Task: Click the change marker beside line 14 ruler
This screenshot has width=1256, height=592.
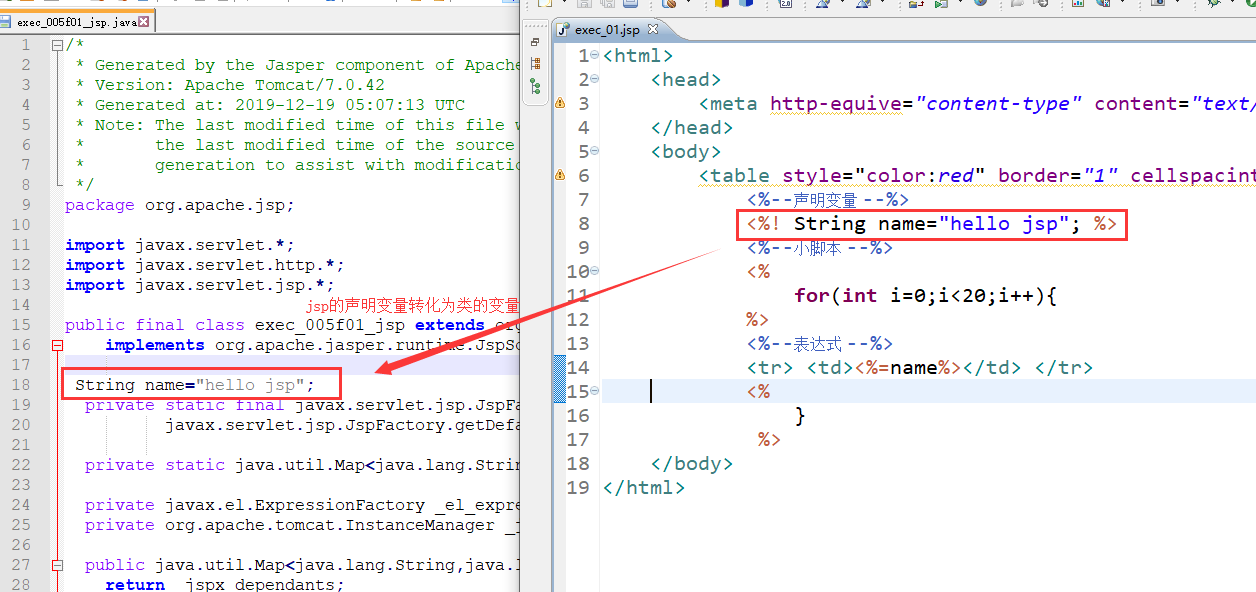Action: (559, 378)
